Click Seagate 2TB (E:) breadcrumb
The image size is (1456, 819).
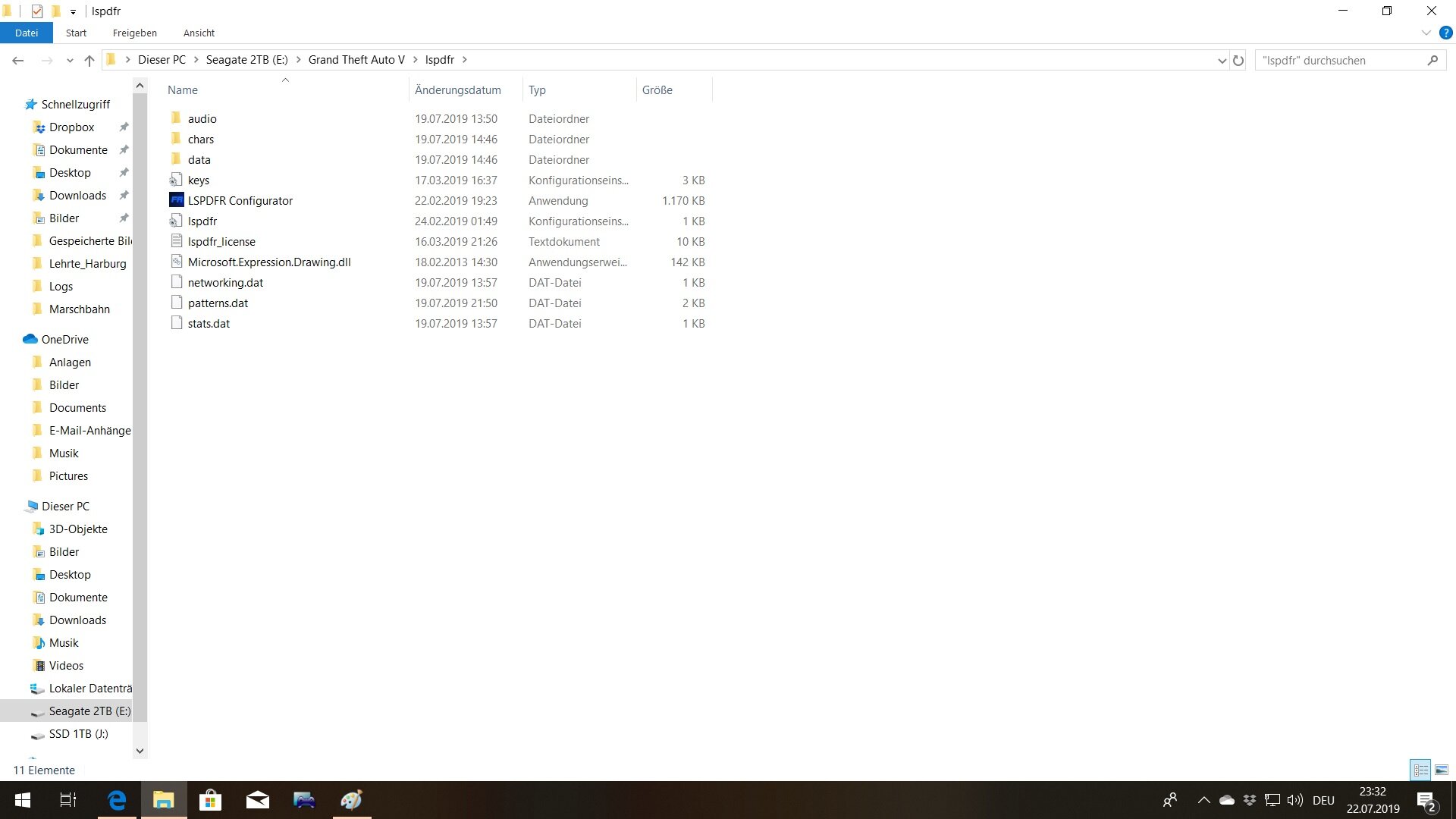(x=246, y=60)
